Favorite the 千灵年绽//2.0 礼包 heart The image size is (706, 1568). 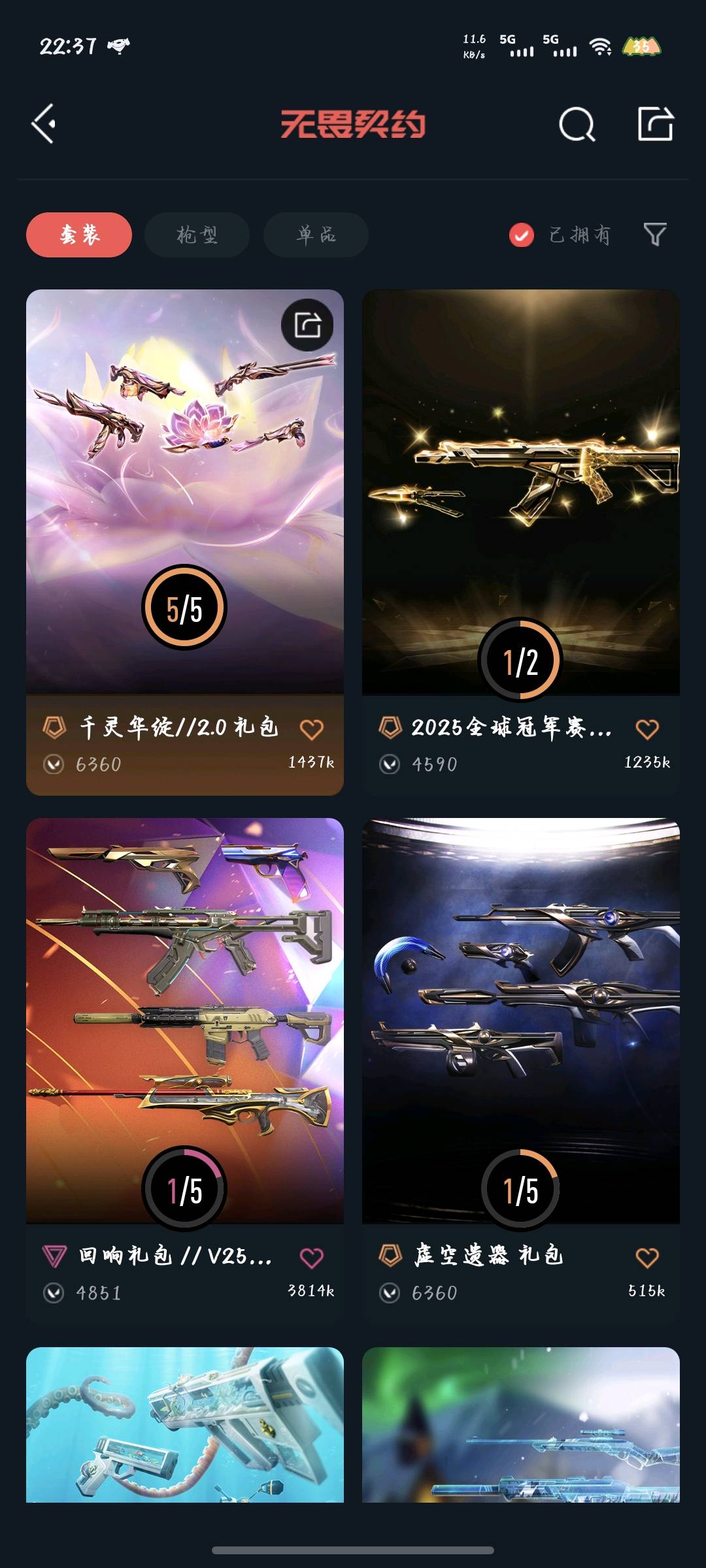311,729
